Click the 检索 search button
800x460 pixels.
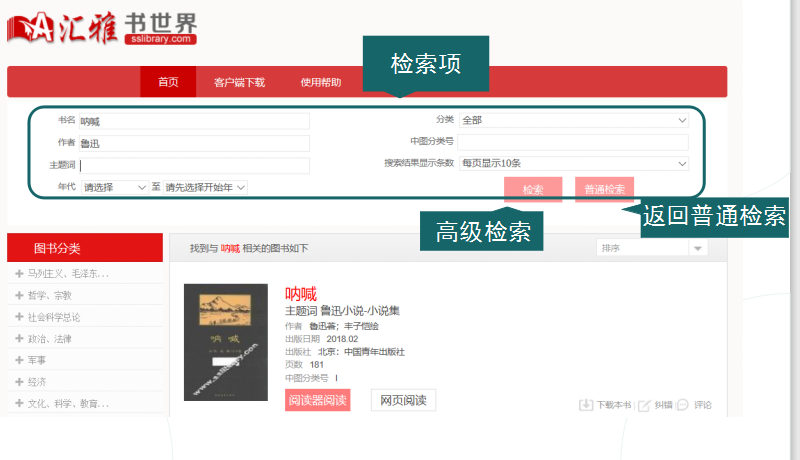pos(533,189)
